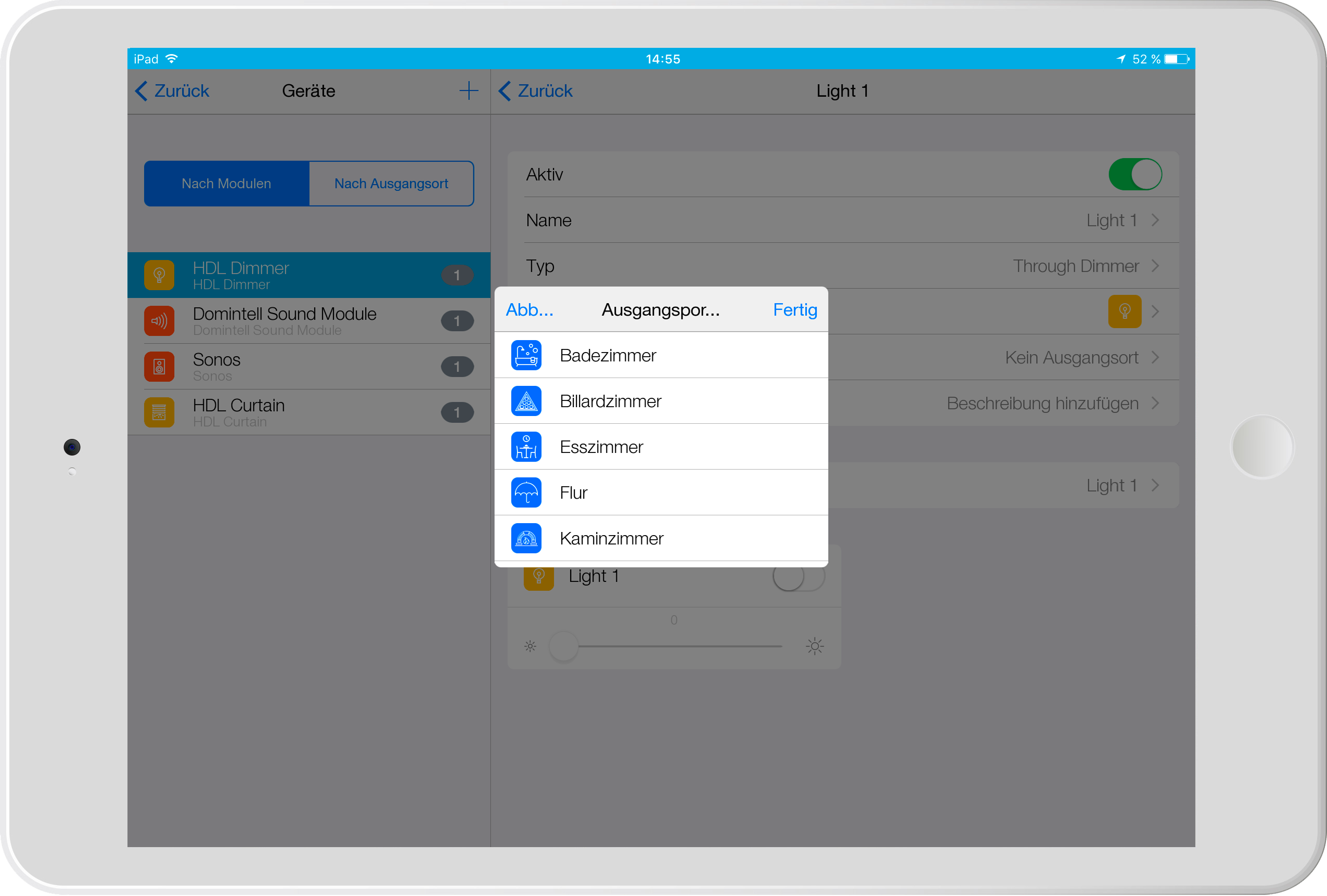Open the lower Light 1 row chevron
This screenshot has height=896, width=1327.
[x=1155, y=485]
